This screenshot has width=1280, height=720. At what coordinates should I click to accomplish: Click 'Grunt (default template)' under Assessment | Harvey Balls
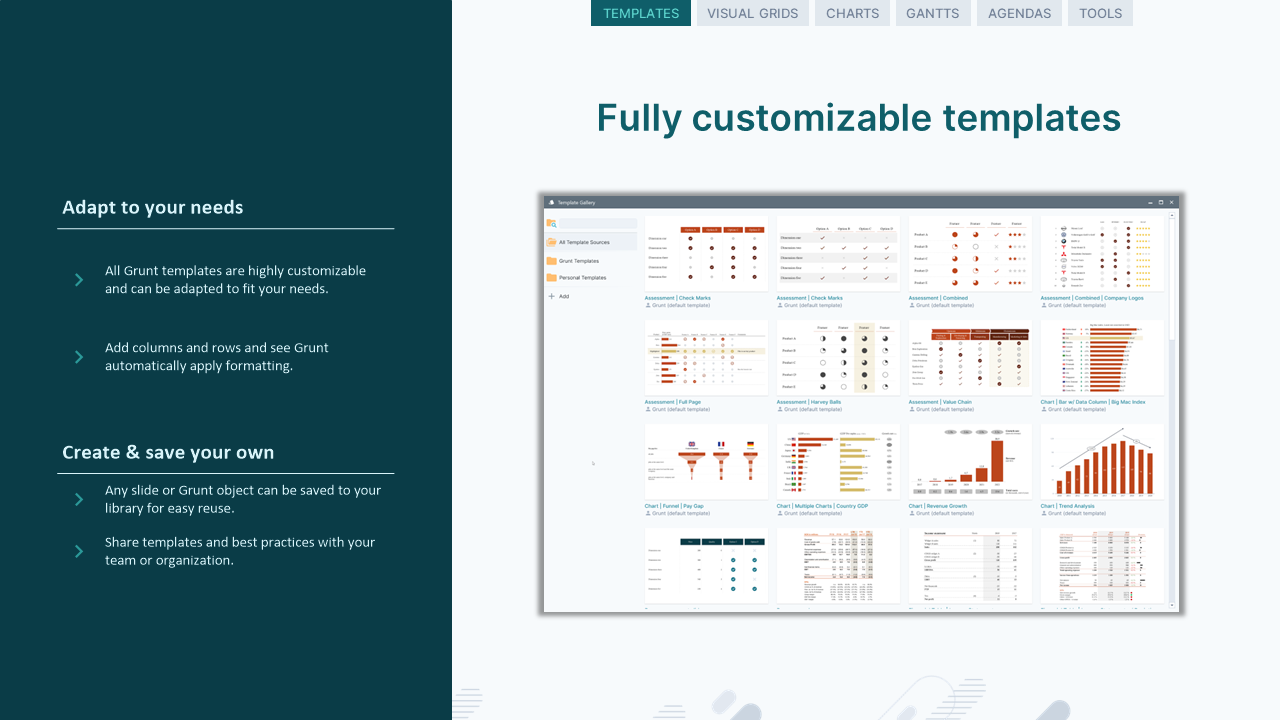(813, 409)
